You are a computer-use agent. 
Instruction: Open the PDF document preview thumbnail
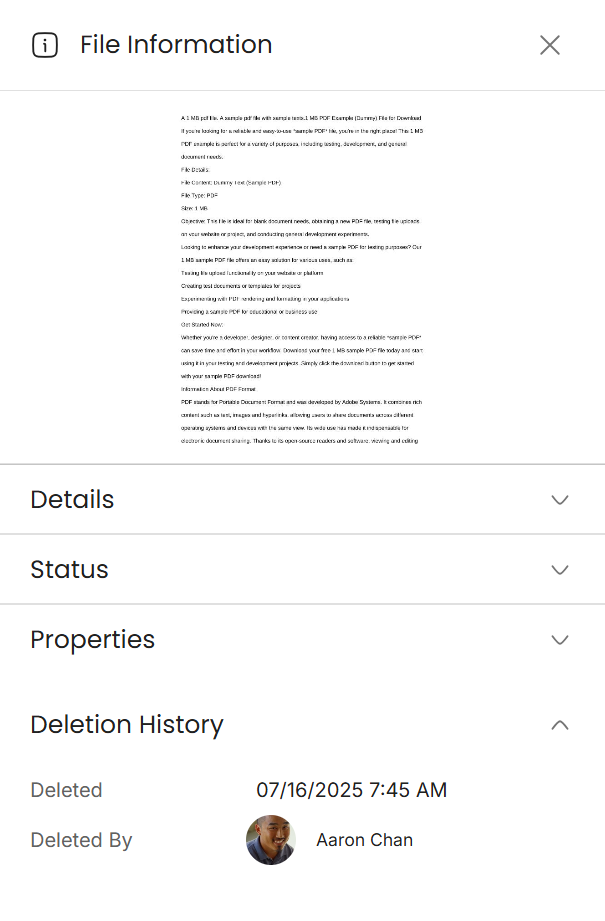click(x=302, y=278)
